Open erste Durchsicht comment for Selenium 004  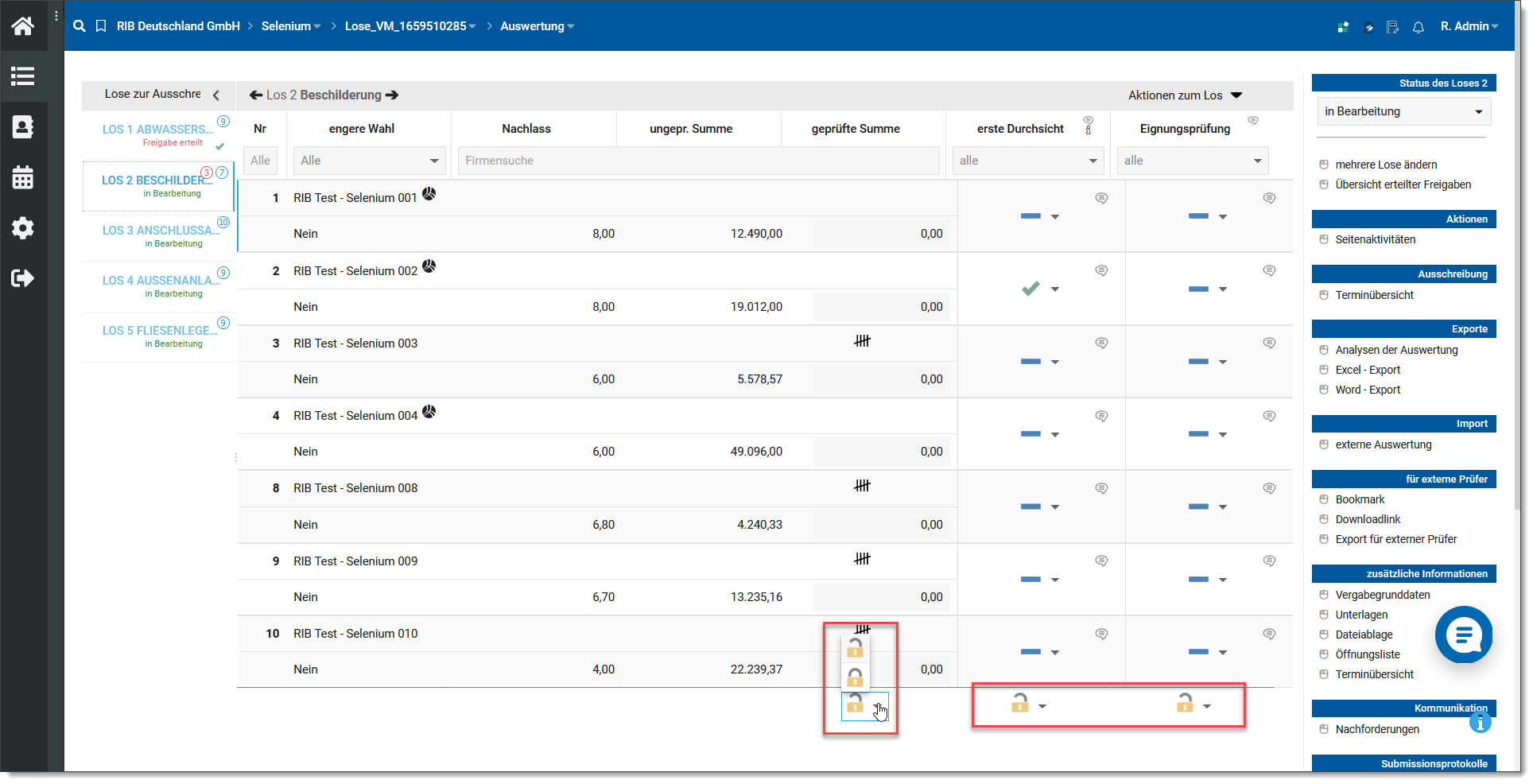[1101, 416]
